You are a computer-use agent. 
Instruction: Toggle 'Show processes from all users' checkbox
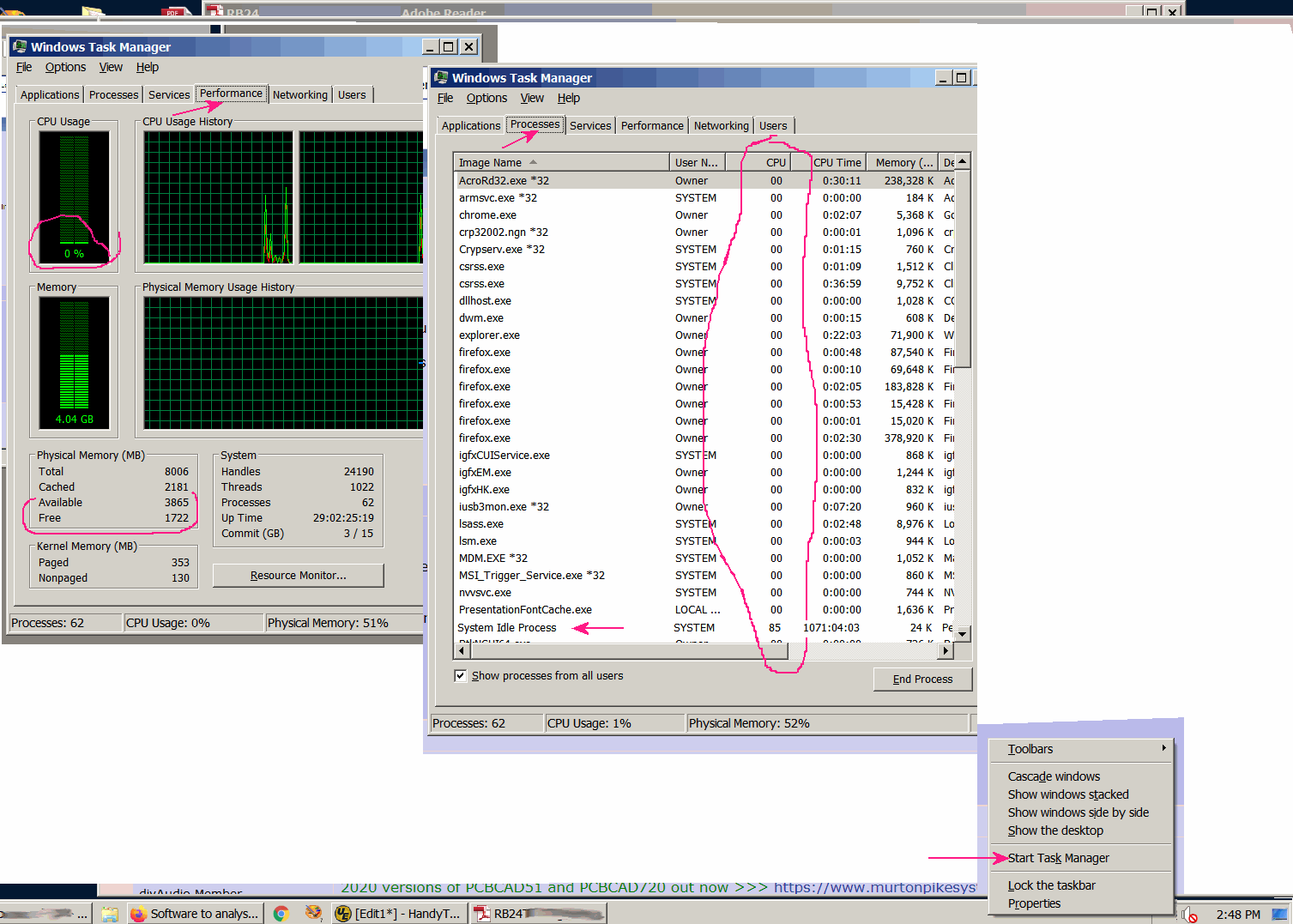coord(460,676)
